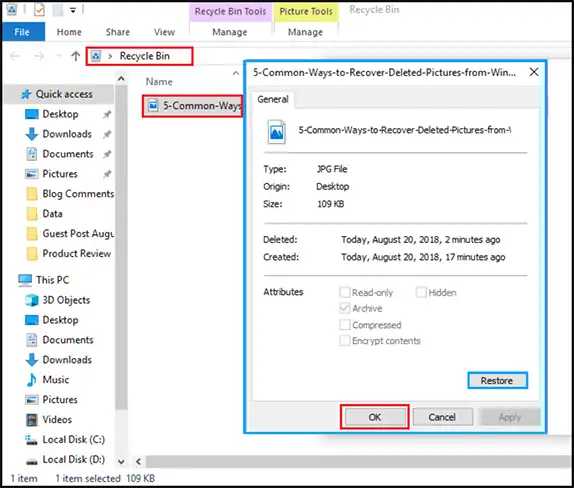Toggle the Compressed attribute checkbox

(344, 325)
